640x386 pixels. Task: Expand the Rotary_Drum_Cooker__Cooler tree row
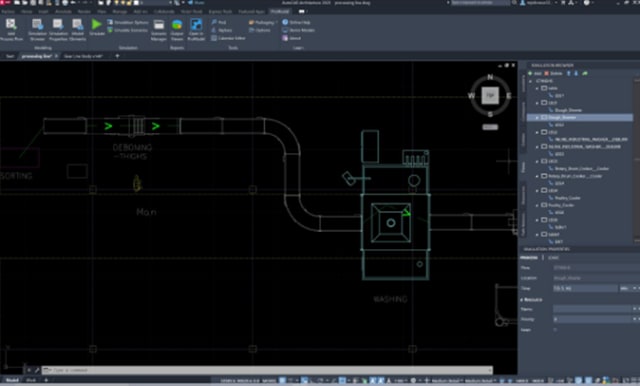click(537, 176)
